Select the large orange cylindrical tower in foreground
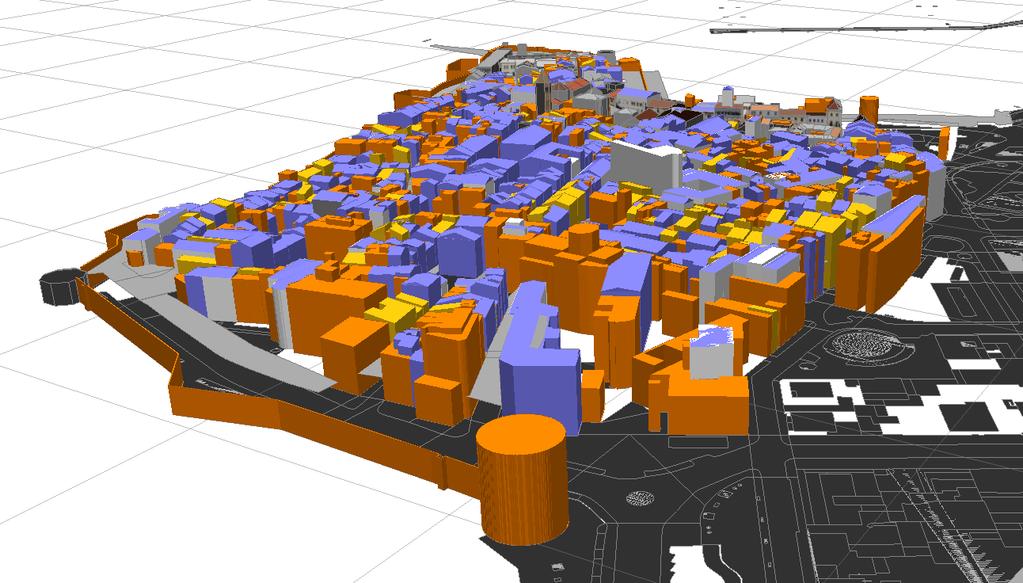Screen dimensions: 1023x583 tap(522, 479)
